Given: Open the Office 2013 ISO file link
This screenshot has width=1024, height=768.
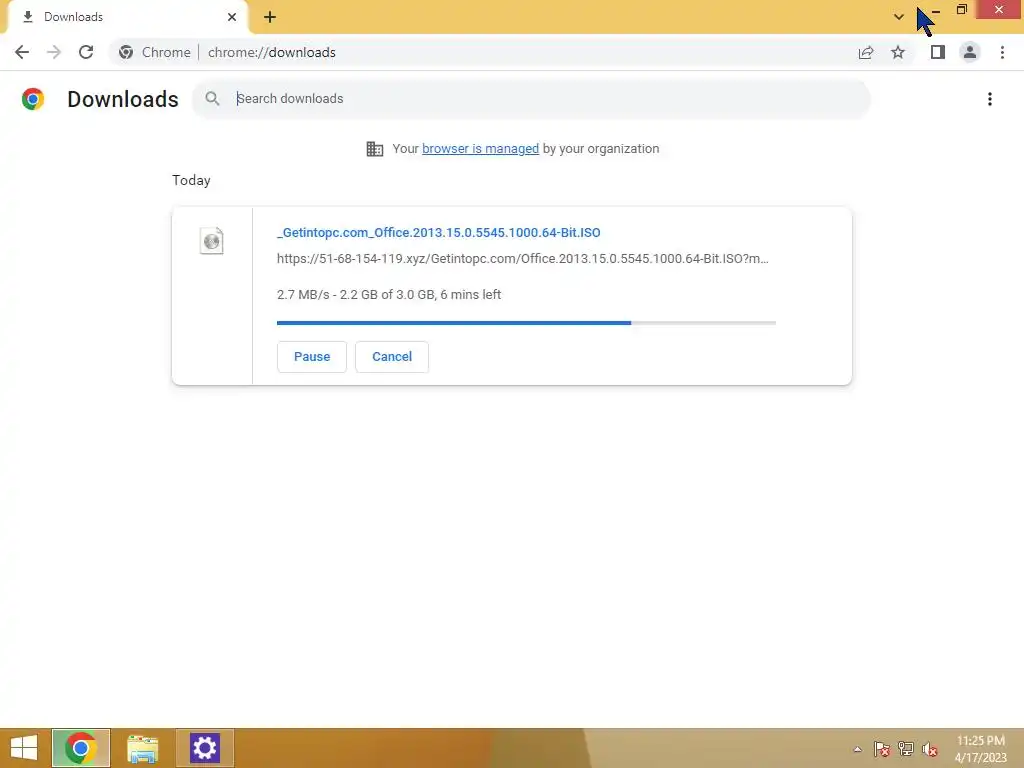Looking at the screenshot, I should [x=438, y=232].
